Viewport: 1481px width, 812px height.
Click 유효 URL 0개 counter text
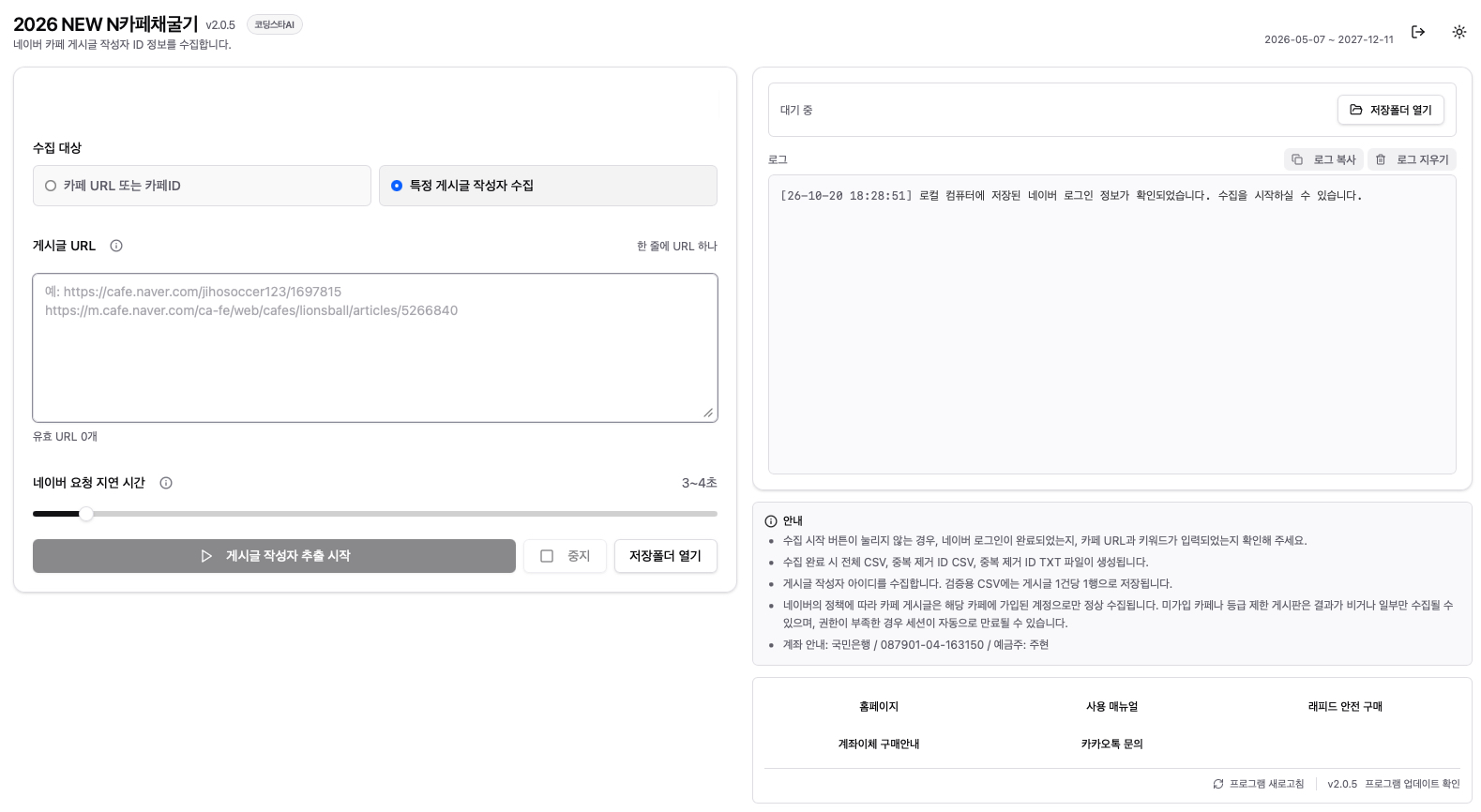(65, 437)
